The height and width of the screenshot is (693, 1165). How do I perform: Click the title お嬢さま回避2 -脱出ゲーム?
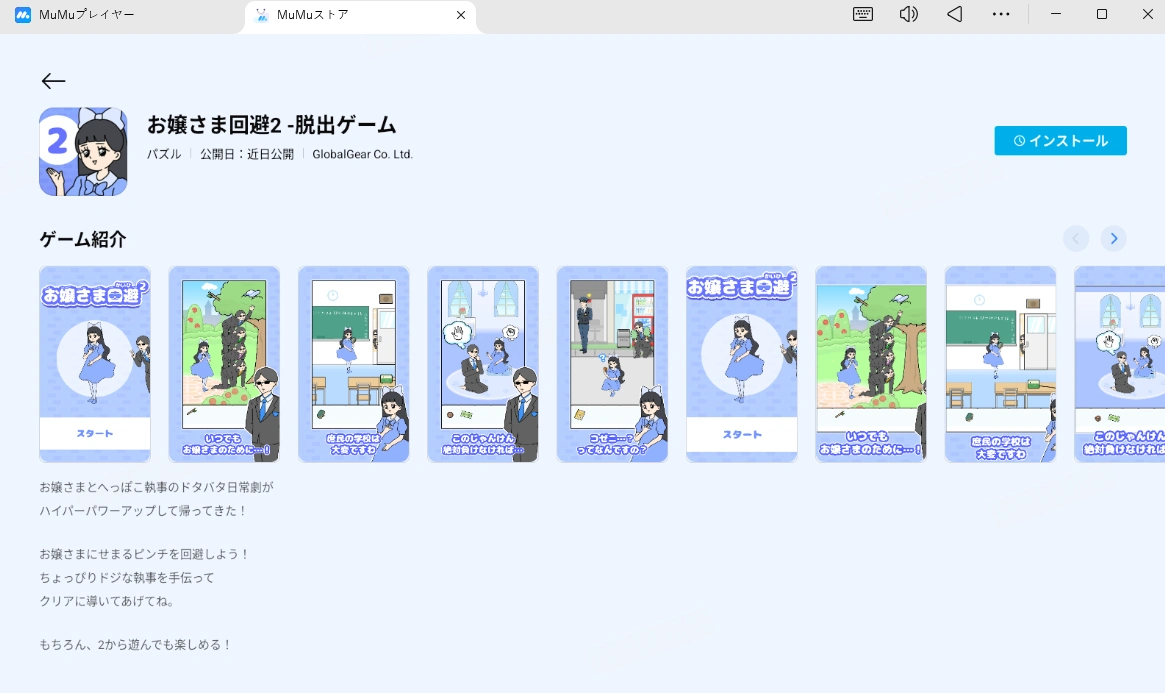[271, 124]
